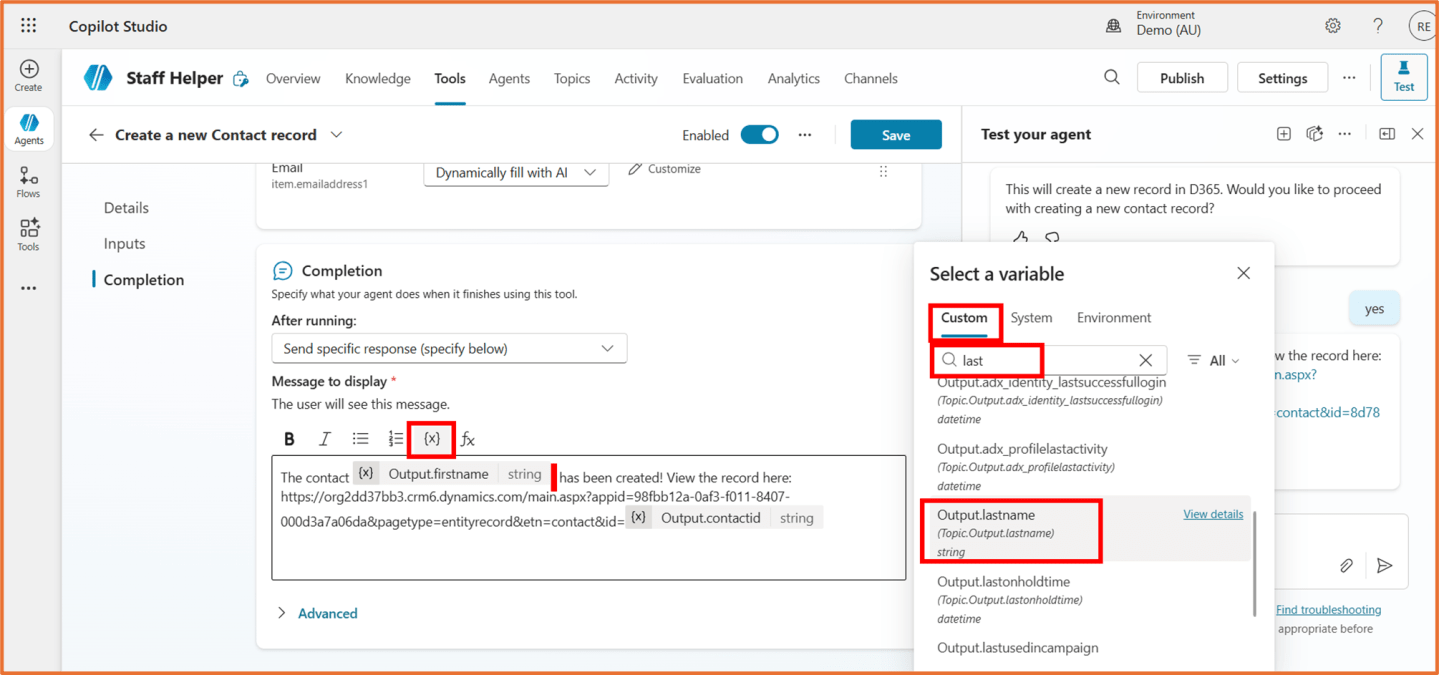Insert a numbered list
This screenshot has height=675, width=1439.
pos(395,439)
